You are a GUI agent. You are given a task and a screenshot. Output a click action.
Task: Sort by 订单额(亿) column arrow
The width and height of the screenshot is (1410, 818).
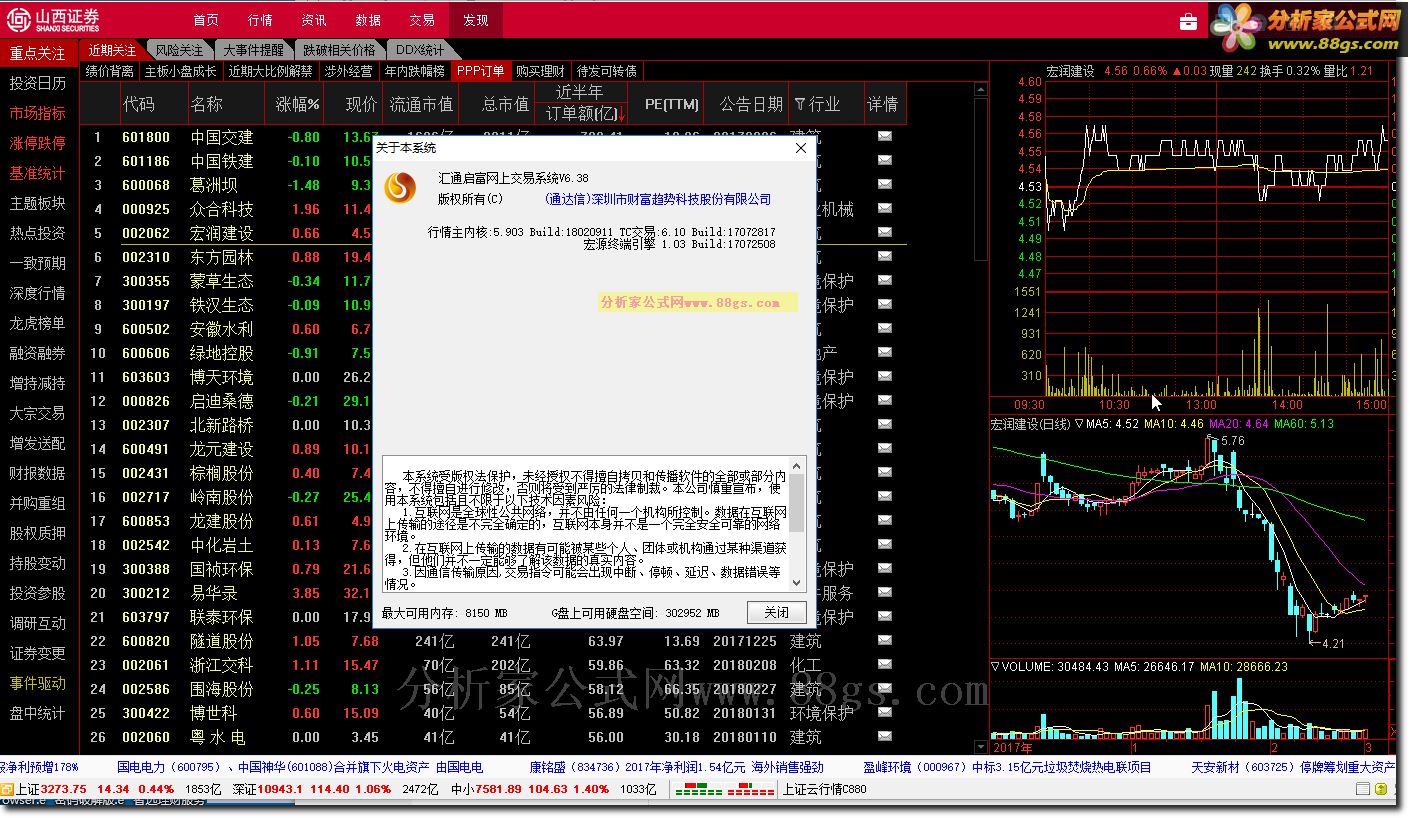tap(621, 114)
